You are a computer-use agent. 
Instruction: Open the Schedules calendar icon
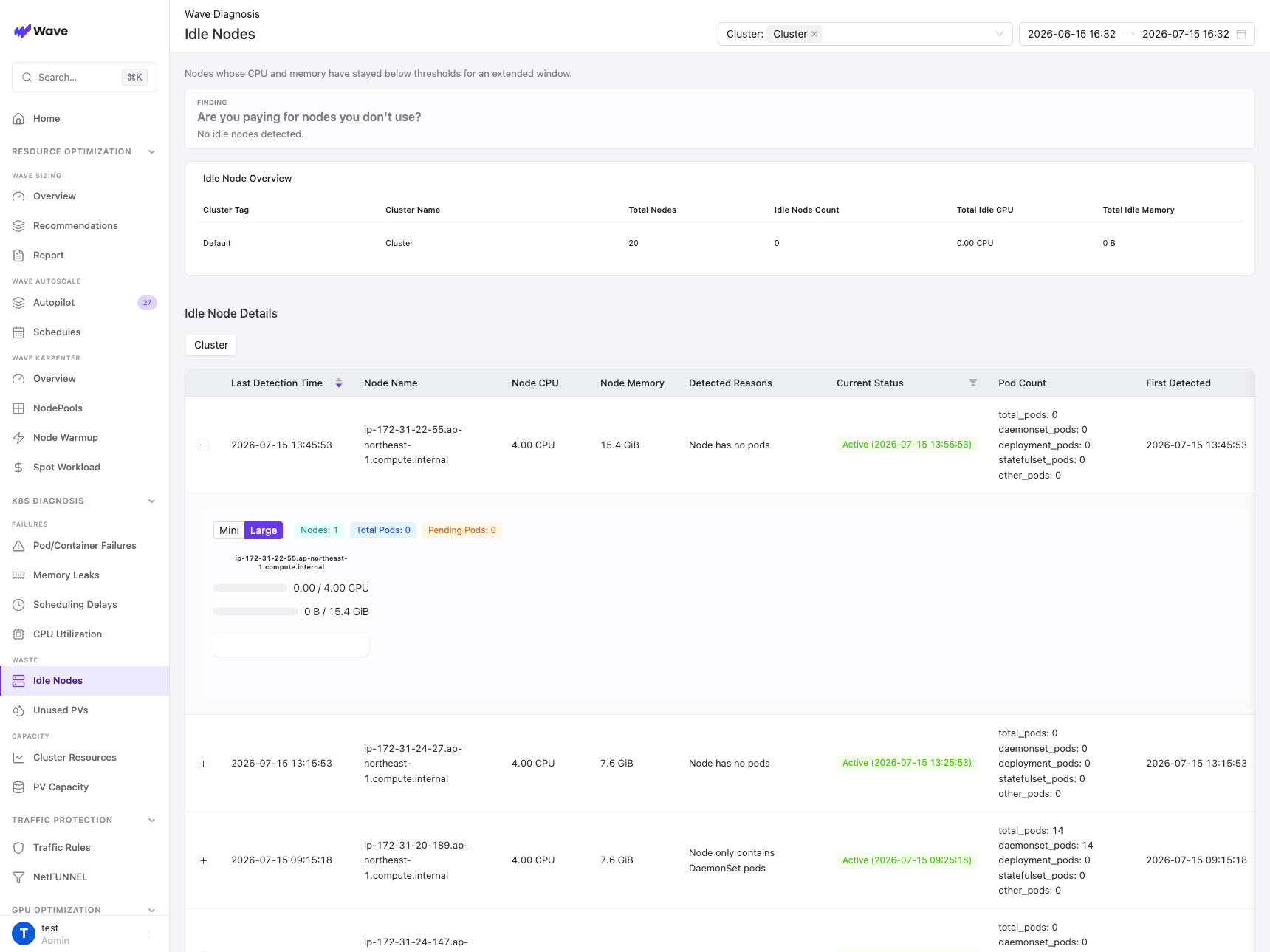pyautogui.click(x=18, y=332)
